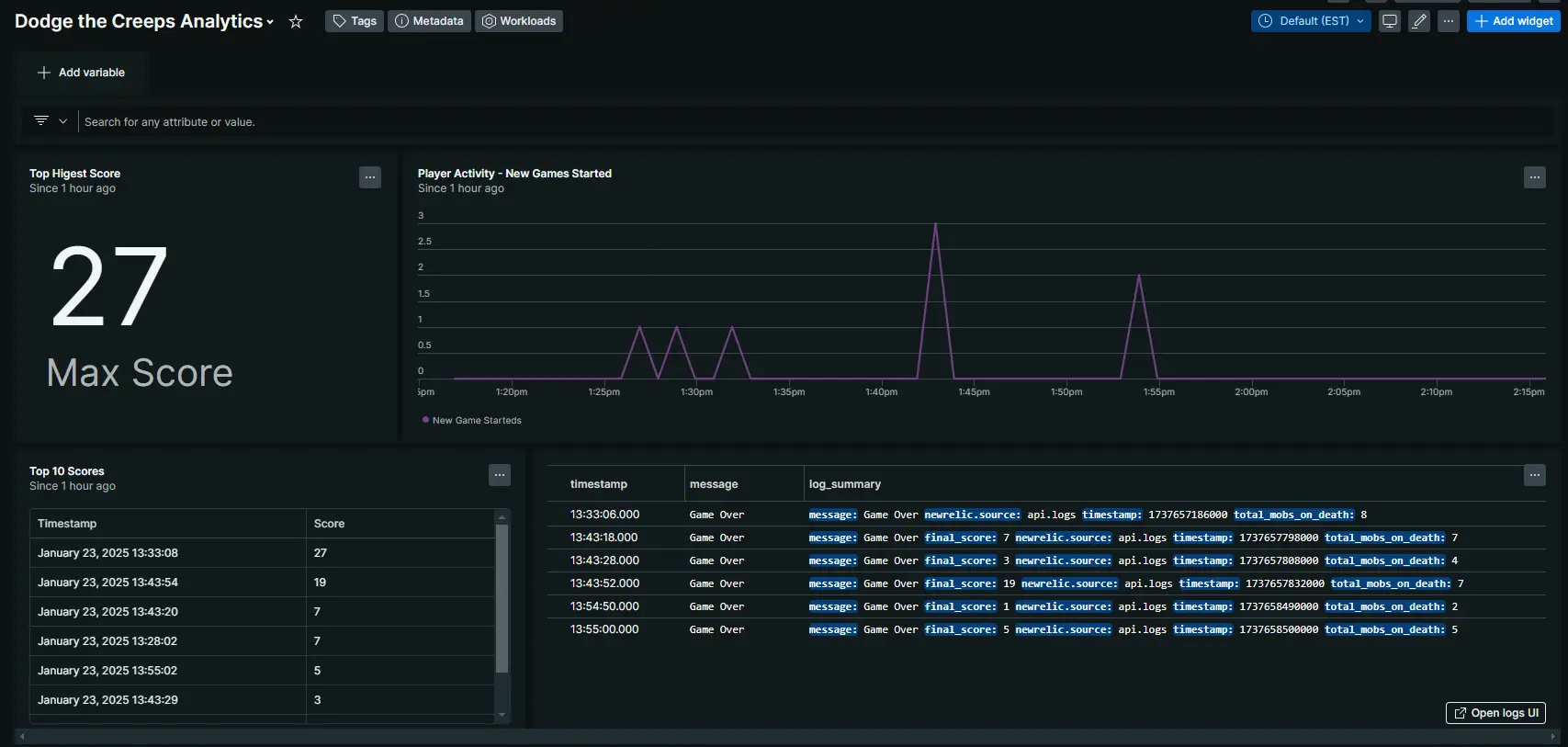The width and height of the screenshot is (1568, 747).
Task: Open the filter options dropdown icon
Action: click(51, 121)
